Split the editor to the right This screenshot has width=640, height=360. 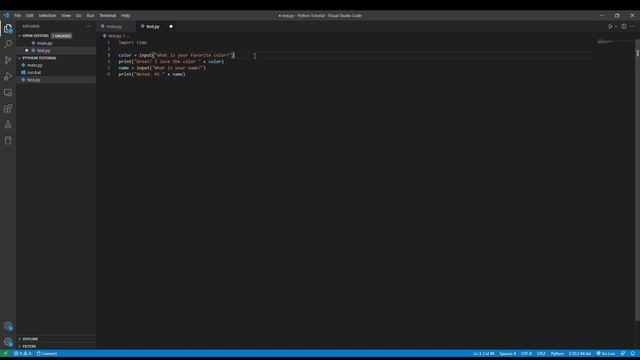point(624,27)
